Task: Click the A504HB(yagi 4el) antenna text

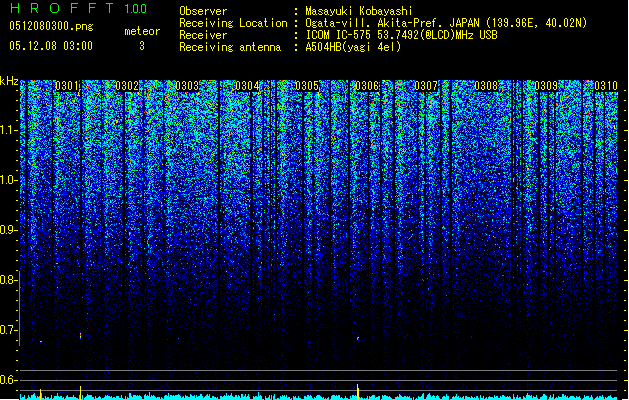Action: (353, 47)
